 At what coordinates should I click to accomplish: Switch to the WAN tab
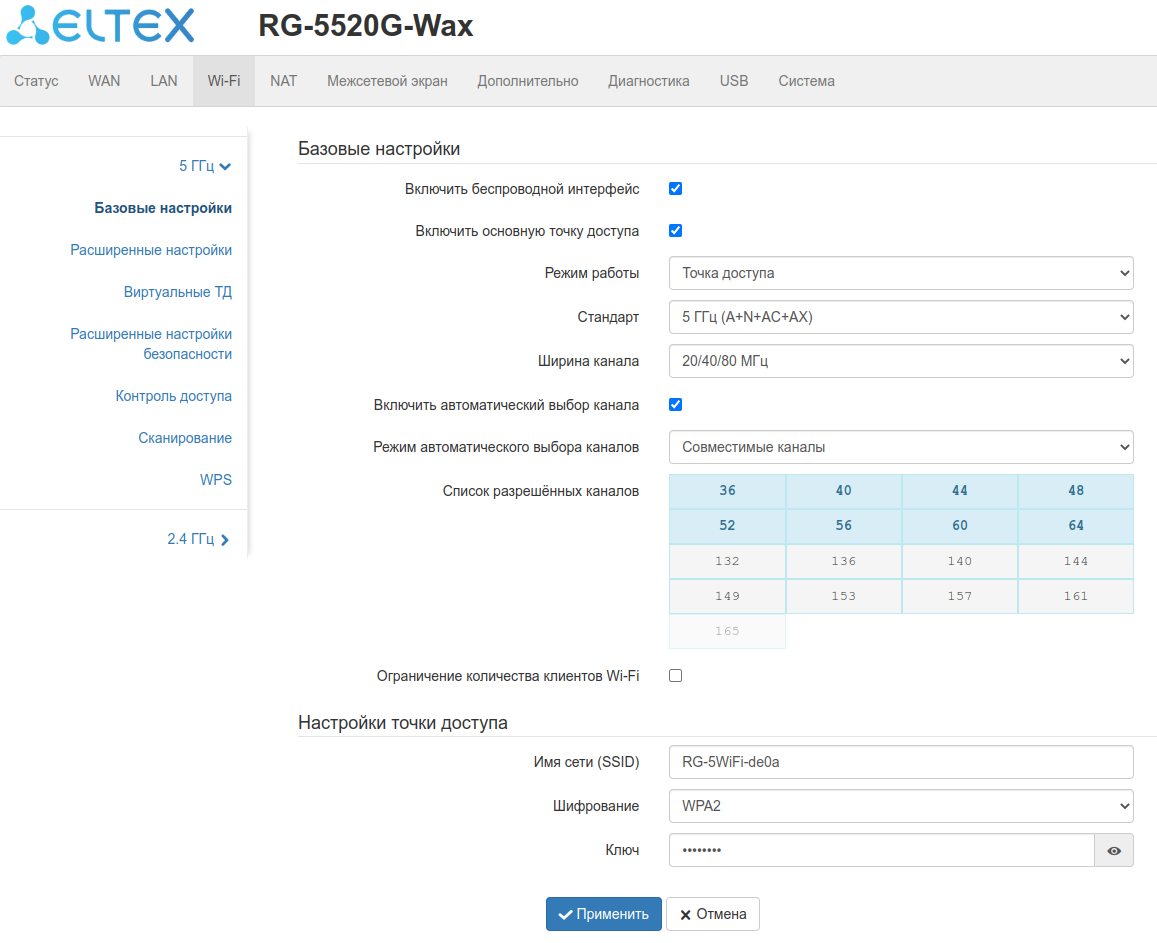tap(104, 81)
